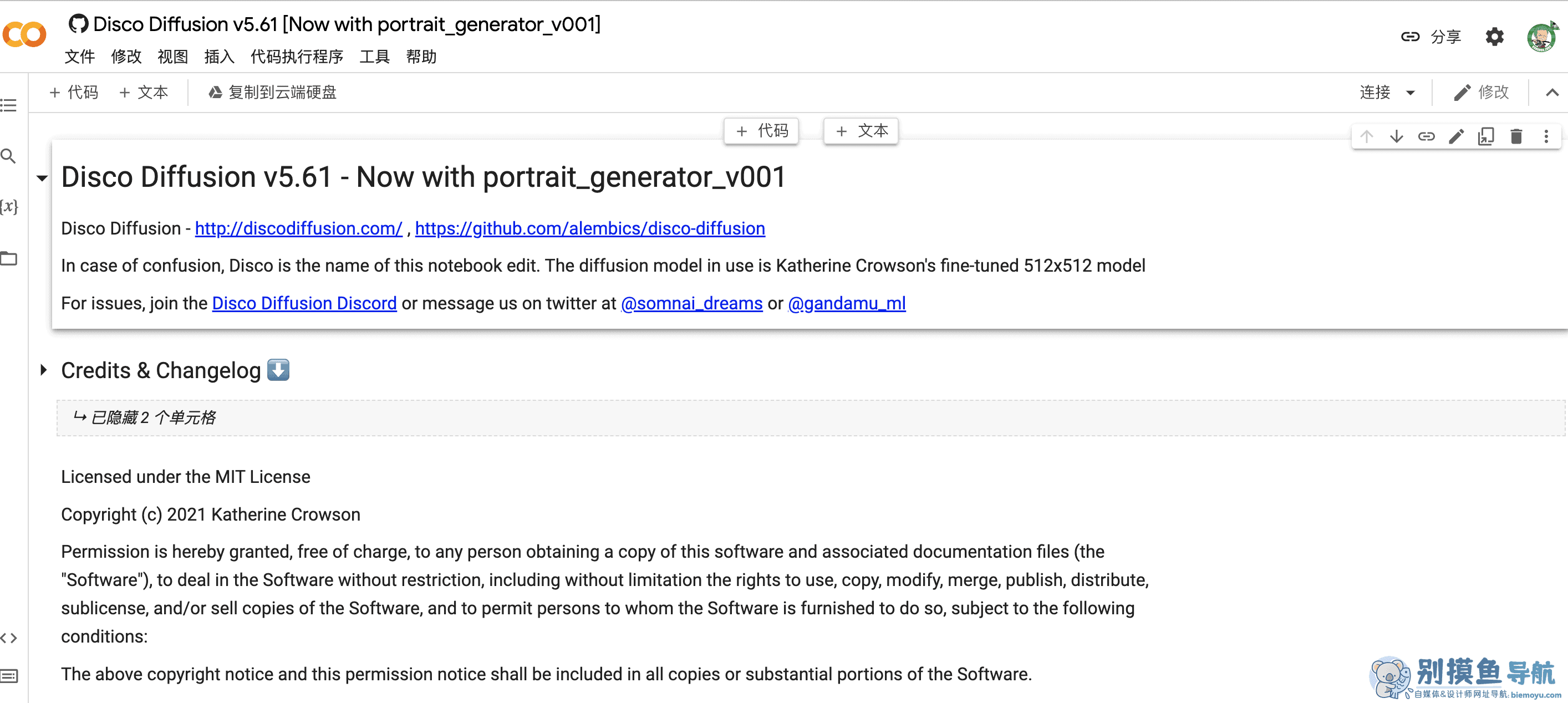This screenshot has height=703, width=1568.
Task: Collapse the header with the up chevron
Action: 1552,93
